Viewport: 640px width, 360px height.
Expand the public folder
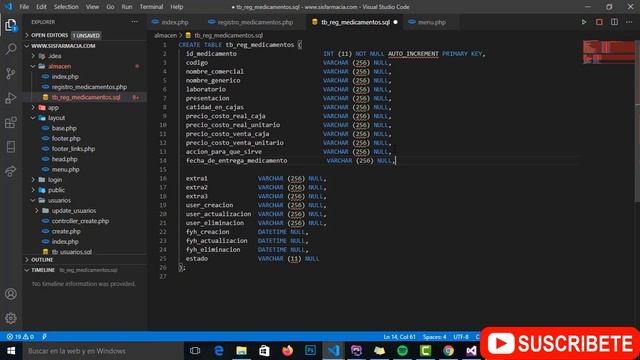click(x=56, y=190)
